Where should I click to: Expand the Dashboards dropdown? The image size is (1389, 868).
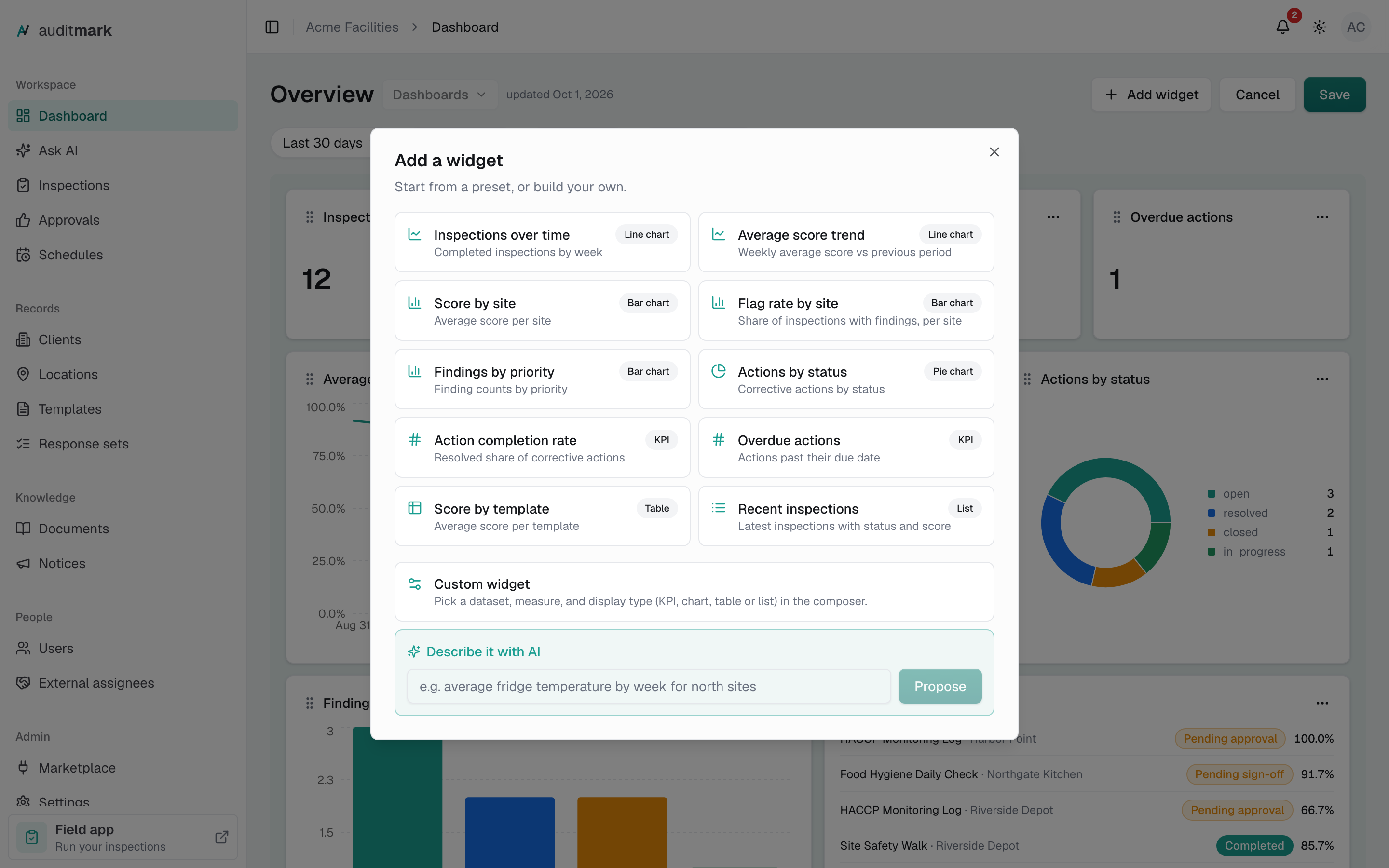click(x=440, y=95)
